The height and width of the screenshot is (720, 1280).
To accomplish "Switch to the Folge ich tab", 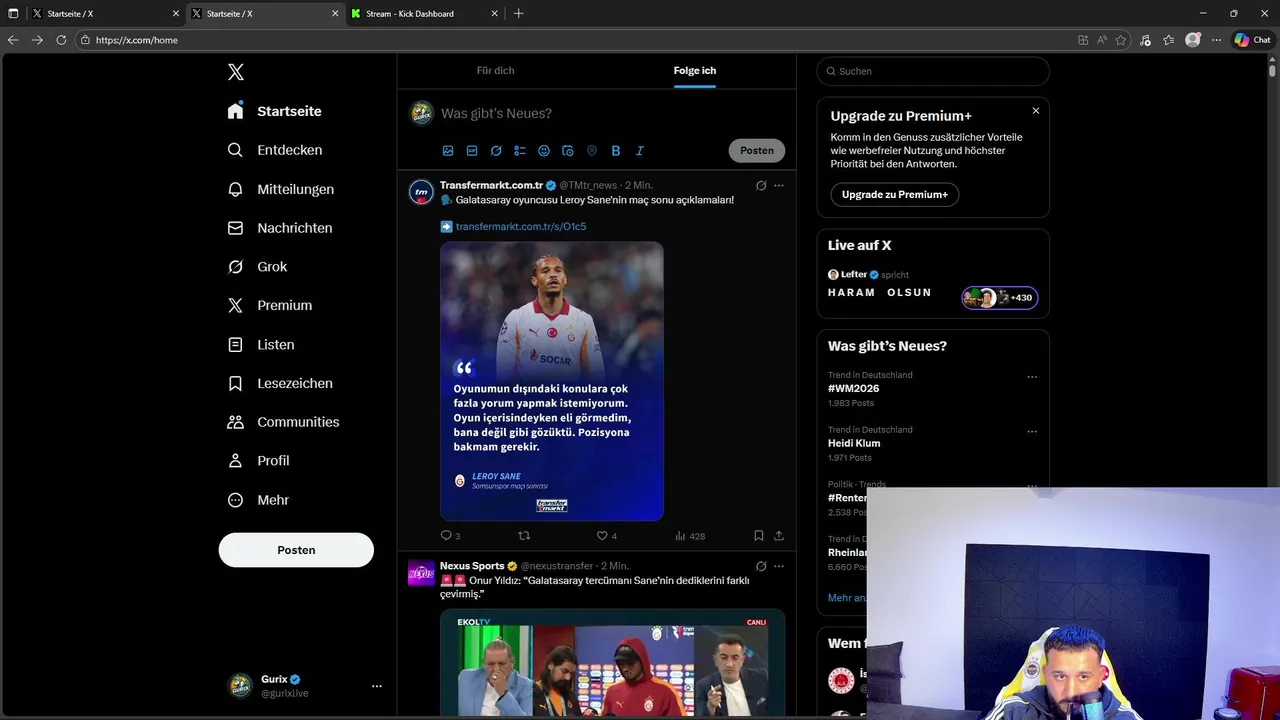I will pos(694,71).
